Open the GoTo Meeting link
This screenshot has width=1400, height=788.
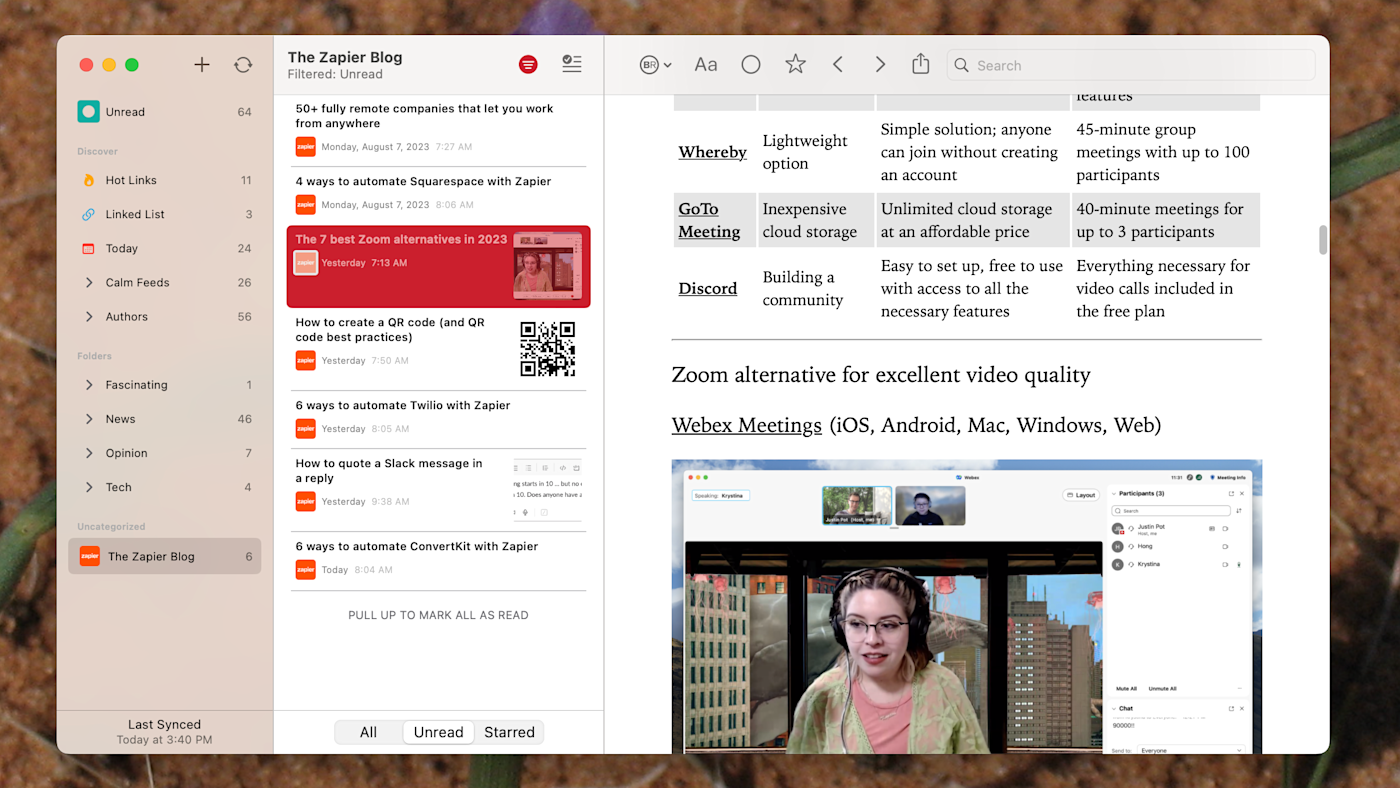click(709, 220)
